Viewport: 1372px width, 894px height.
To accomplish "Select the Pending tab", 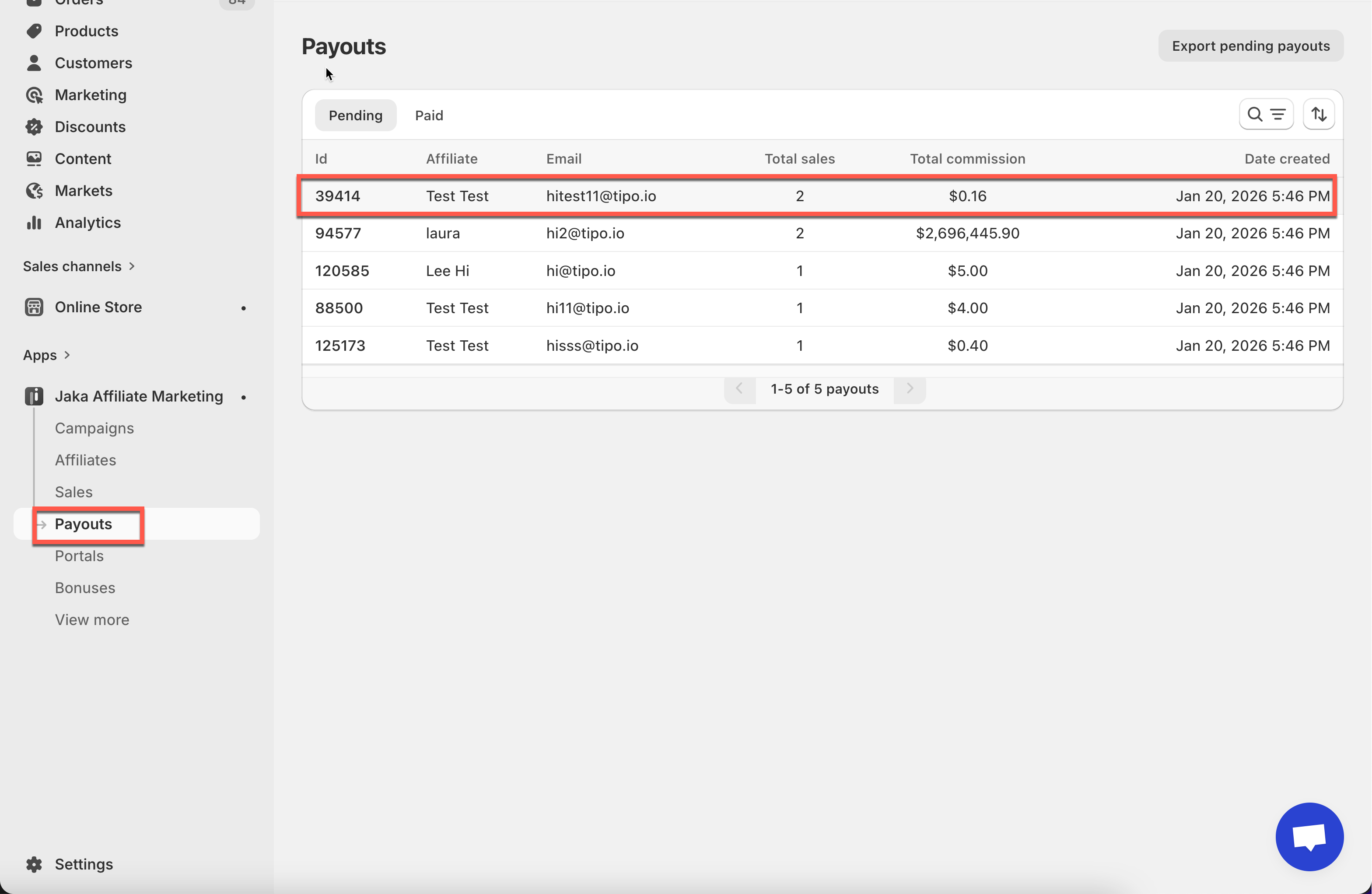I will click(355, 115).
